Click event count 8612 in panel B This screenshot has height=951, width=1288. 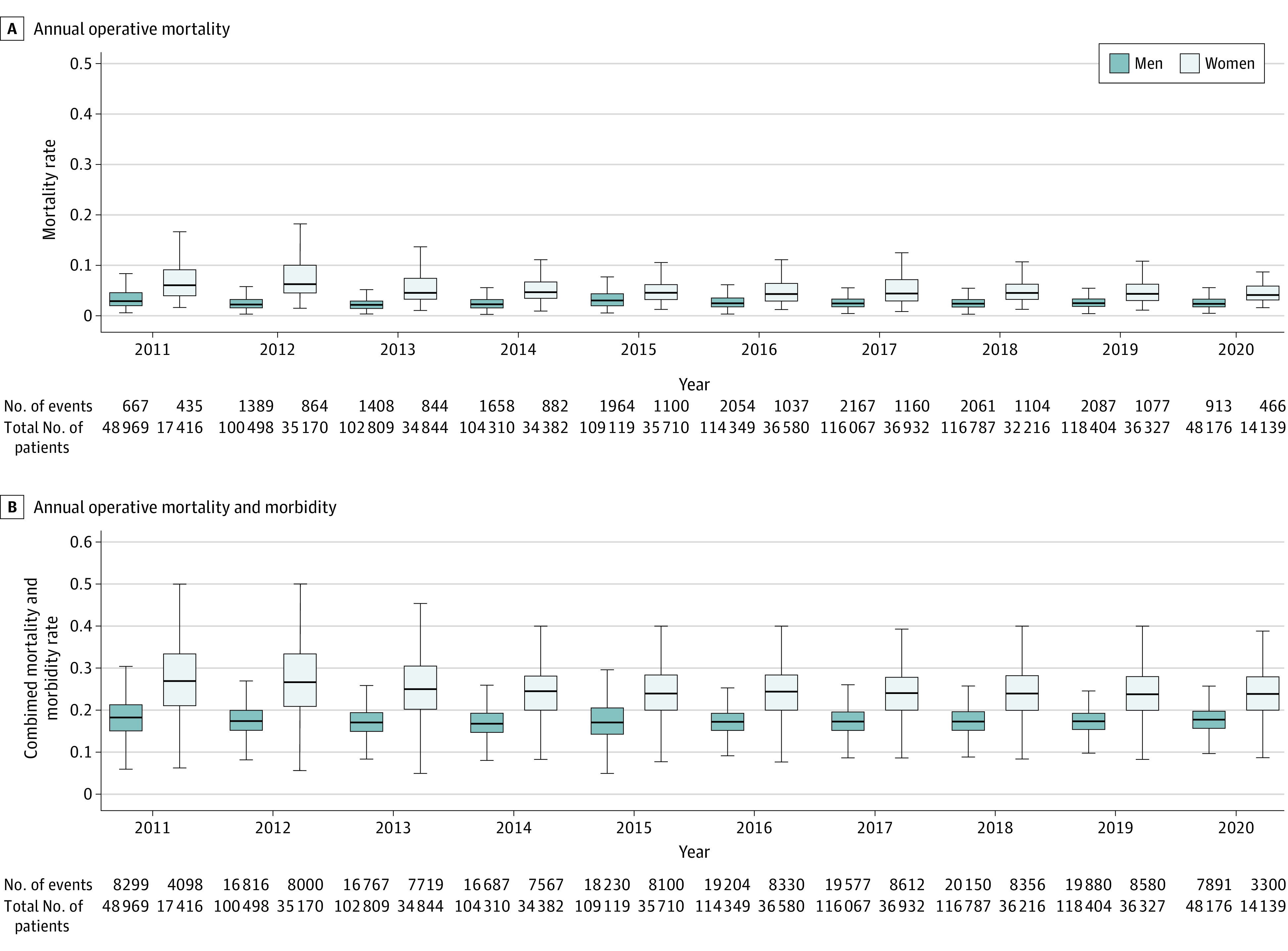[907, 885]
